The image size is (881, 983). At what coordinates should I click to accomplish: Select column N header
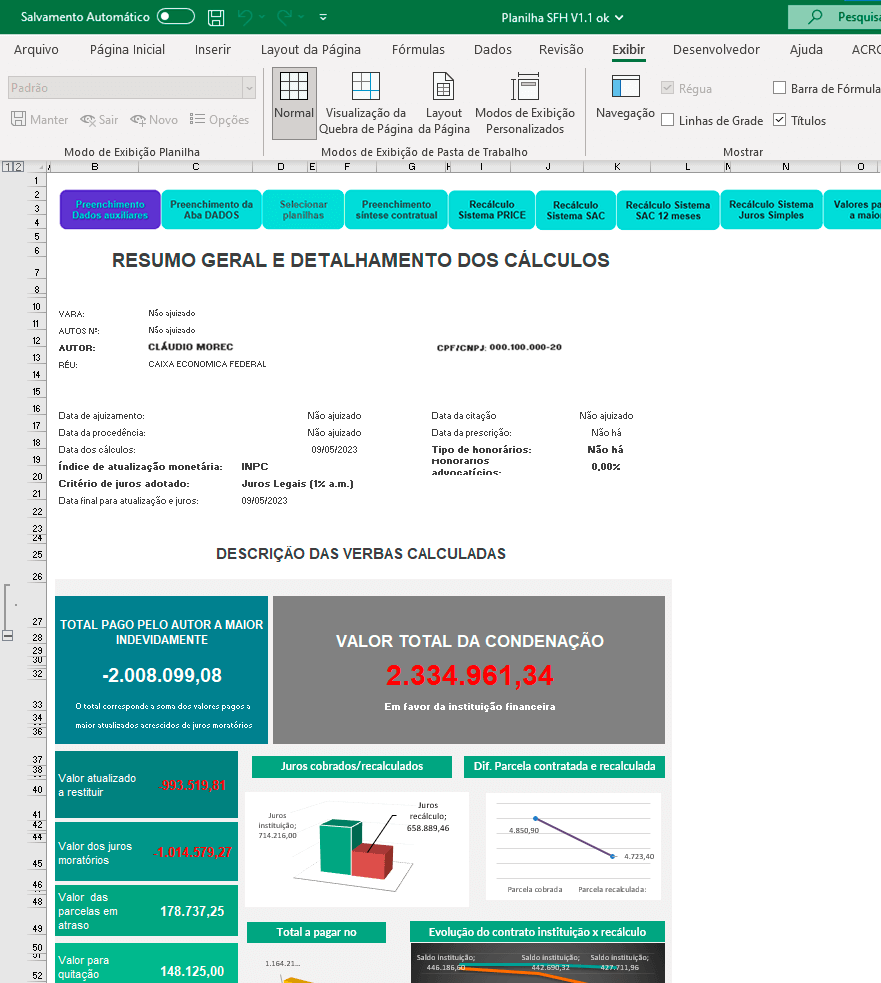tap(786, 167)
